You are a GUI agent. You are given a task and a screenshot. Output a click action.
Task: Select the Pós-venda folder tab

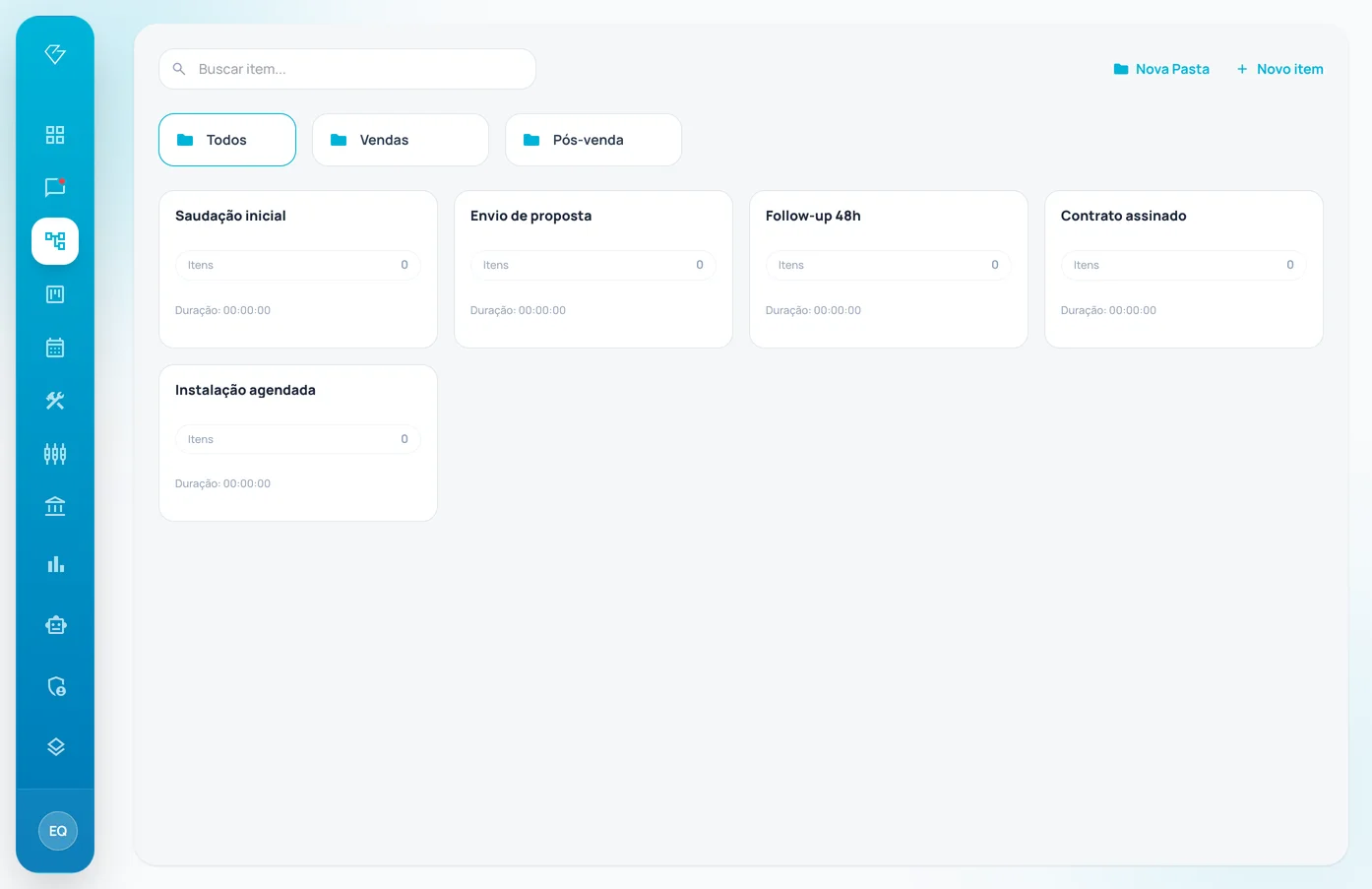coord(593,140)
